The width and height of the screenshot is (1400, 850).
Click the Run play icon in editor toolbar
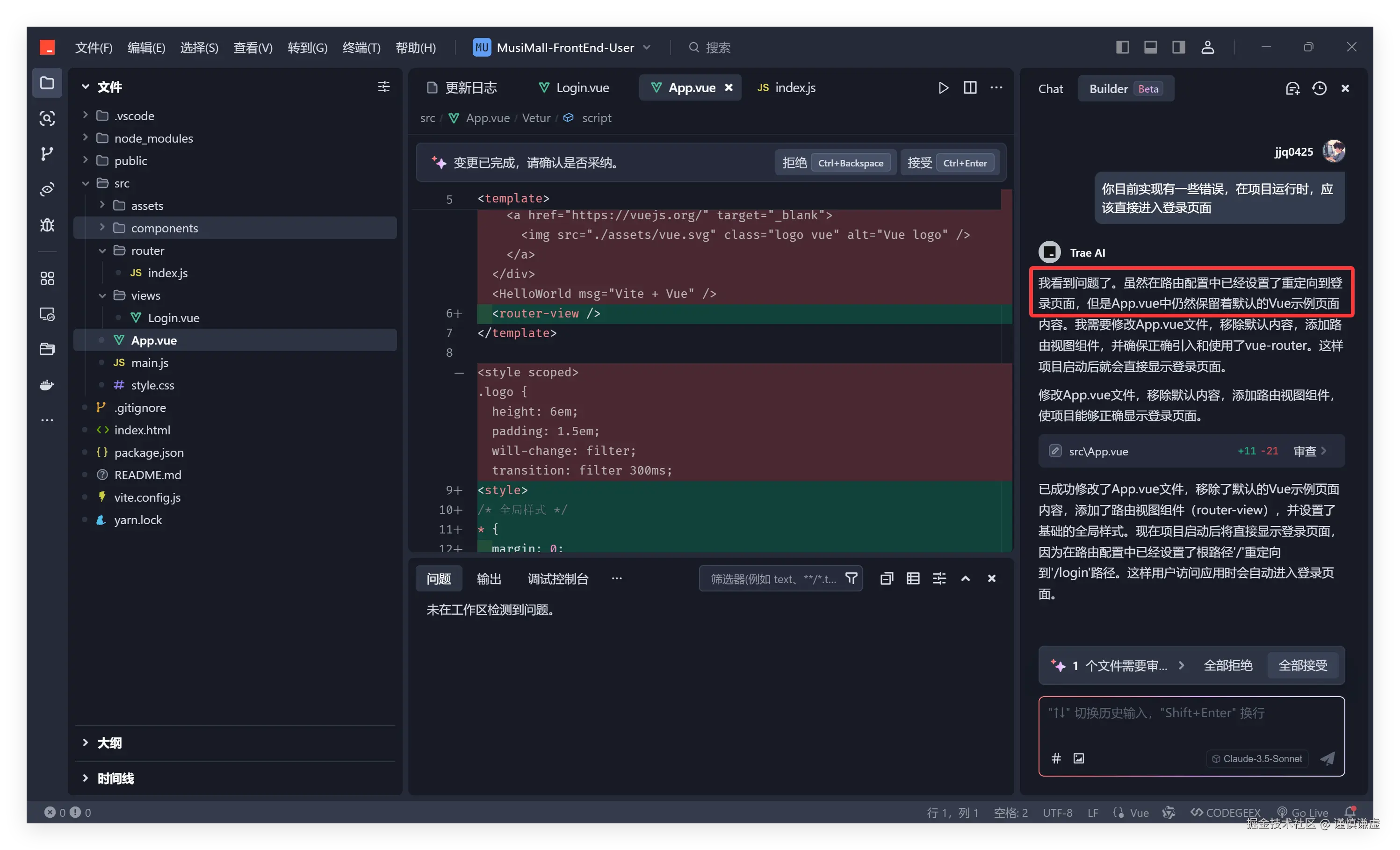943,87
